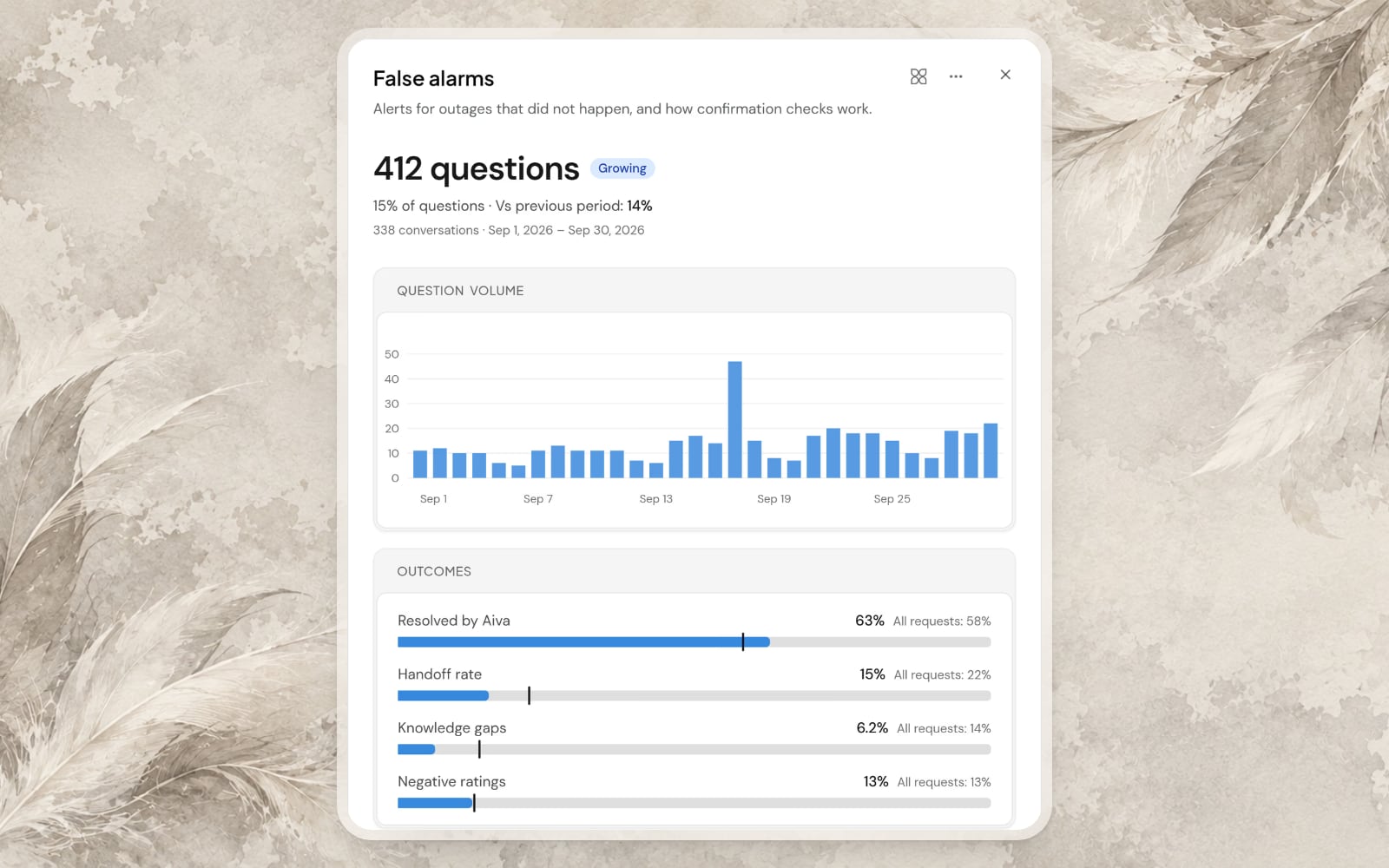Click the Resolved by Aiva progress bar
The height and width of the screenshot is (868, 1389).
694,642
